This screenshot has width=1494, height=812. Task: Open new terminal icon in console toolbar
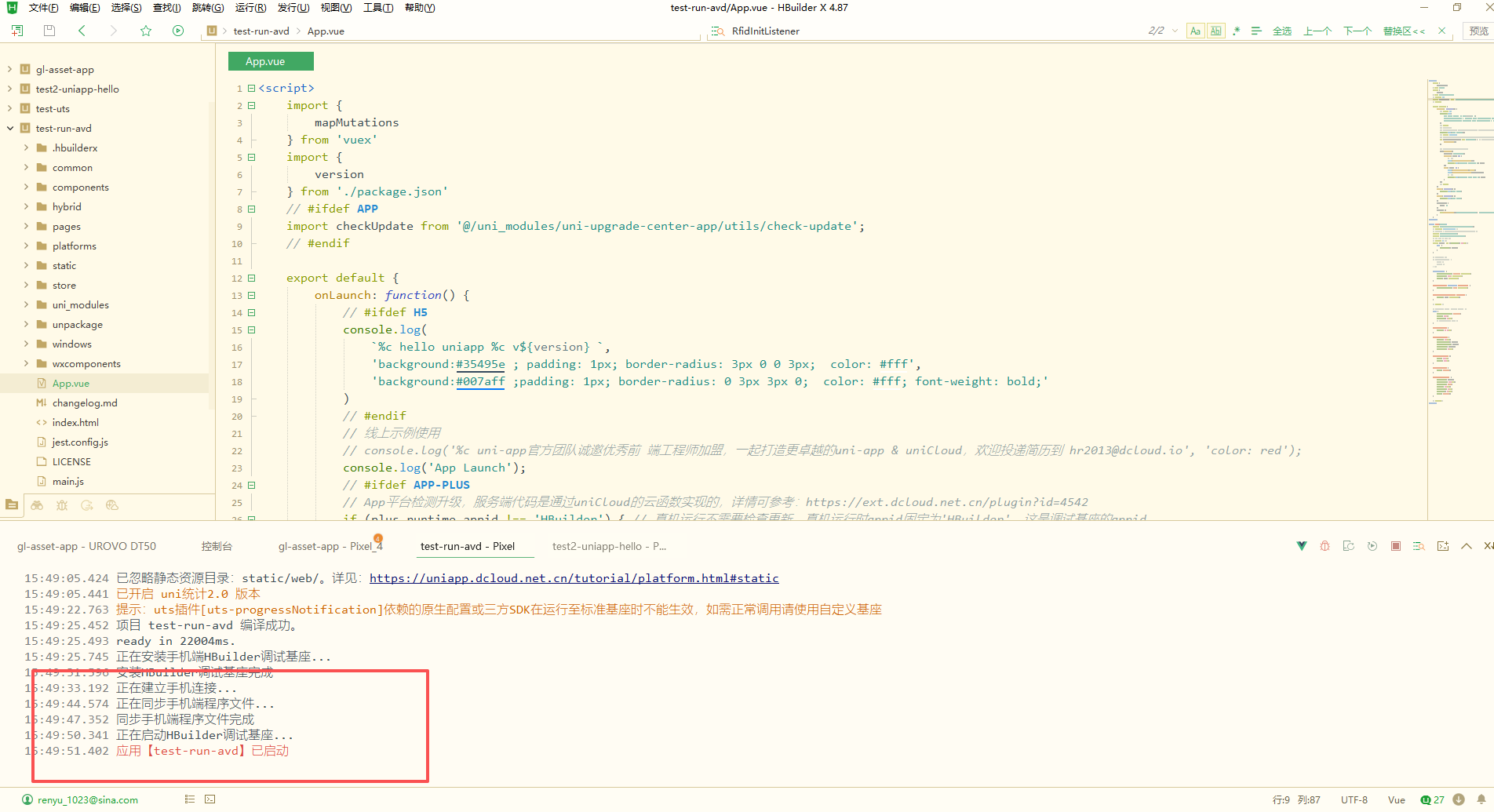point(1442,546)
